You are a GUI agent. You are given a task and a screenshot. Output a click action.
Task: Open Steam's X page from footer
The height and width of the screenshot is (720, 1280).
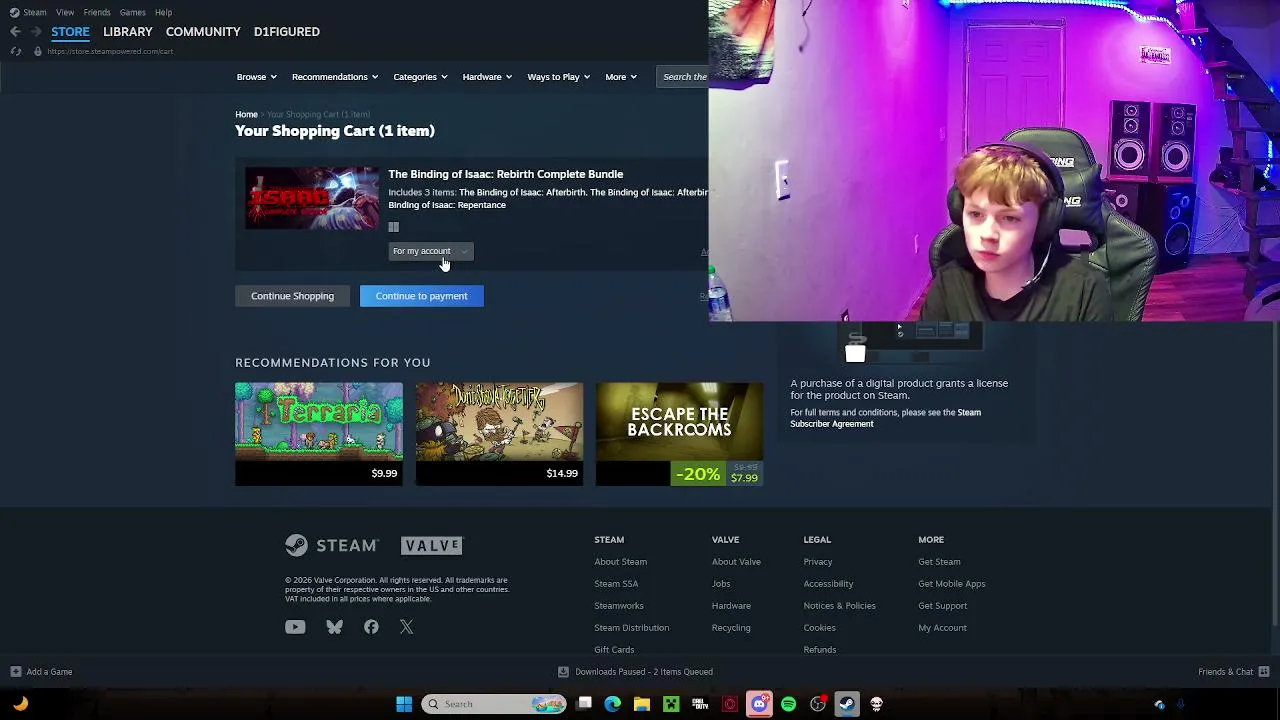[406, 627]
